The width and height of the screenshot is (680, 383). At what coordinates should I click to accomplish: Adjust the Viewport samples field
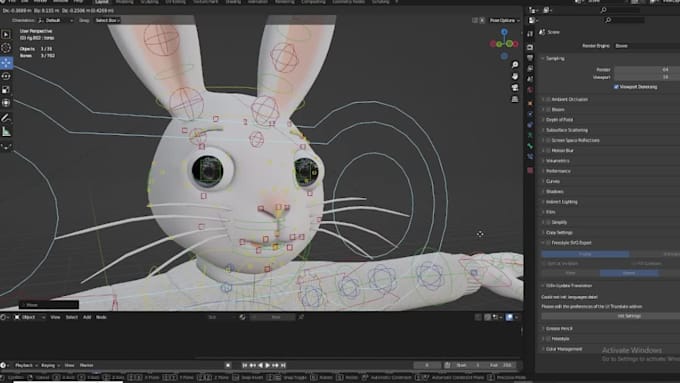coord(647,77)
